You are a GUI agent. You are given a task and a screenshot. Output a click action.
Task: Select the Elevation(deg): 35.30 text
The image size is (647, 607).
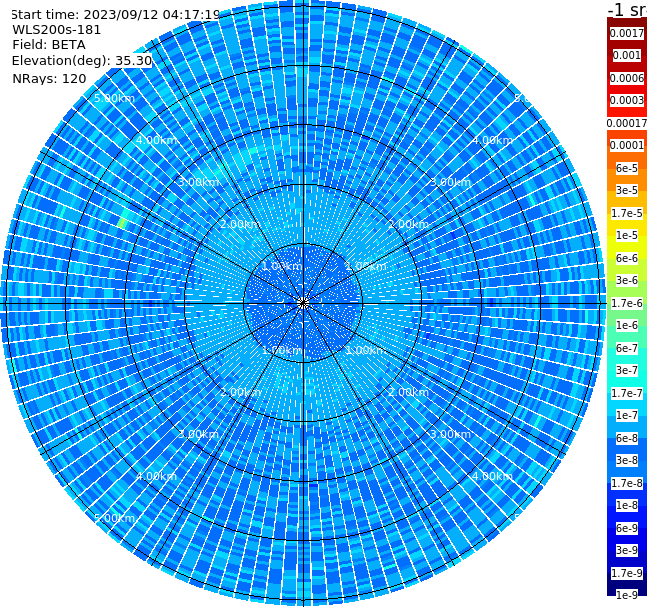pos(82,61)
